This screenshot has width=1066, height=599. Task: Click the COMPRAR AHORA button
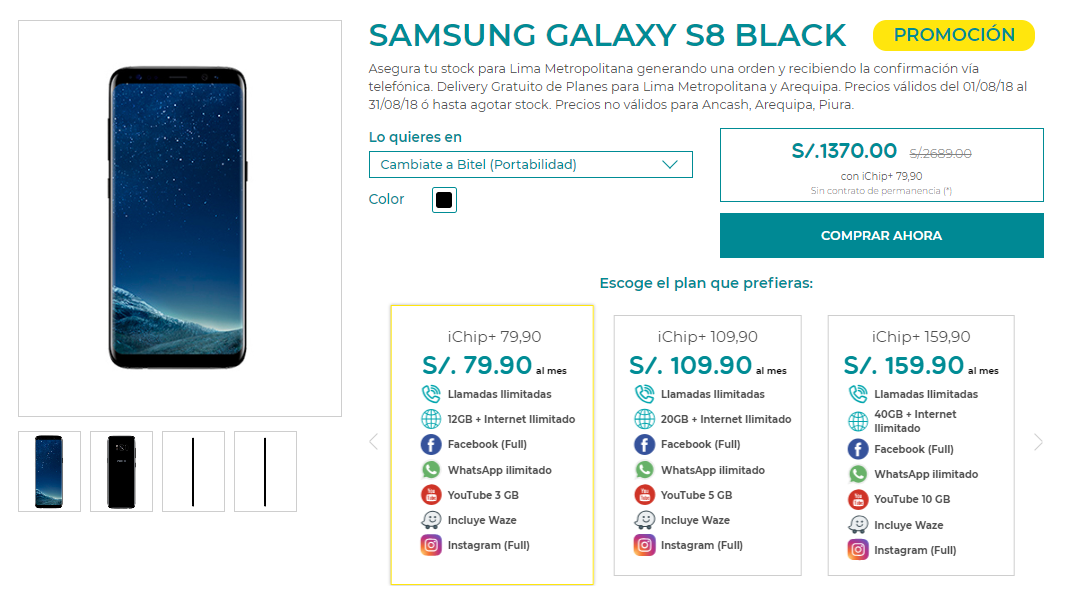882,235
